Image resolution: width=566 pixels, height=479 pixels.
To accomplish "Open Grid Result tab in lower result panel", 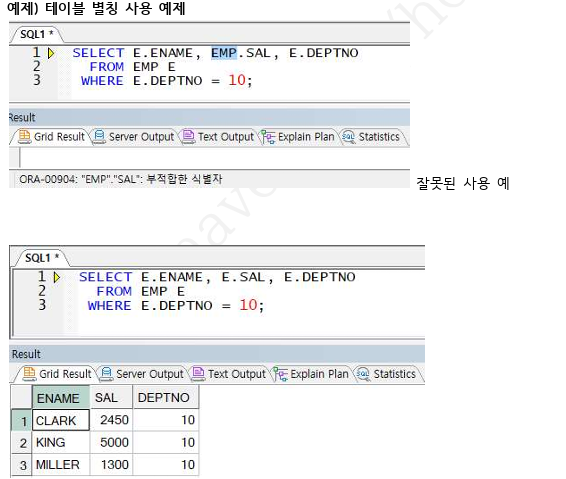I will coord(57,374).
